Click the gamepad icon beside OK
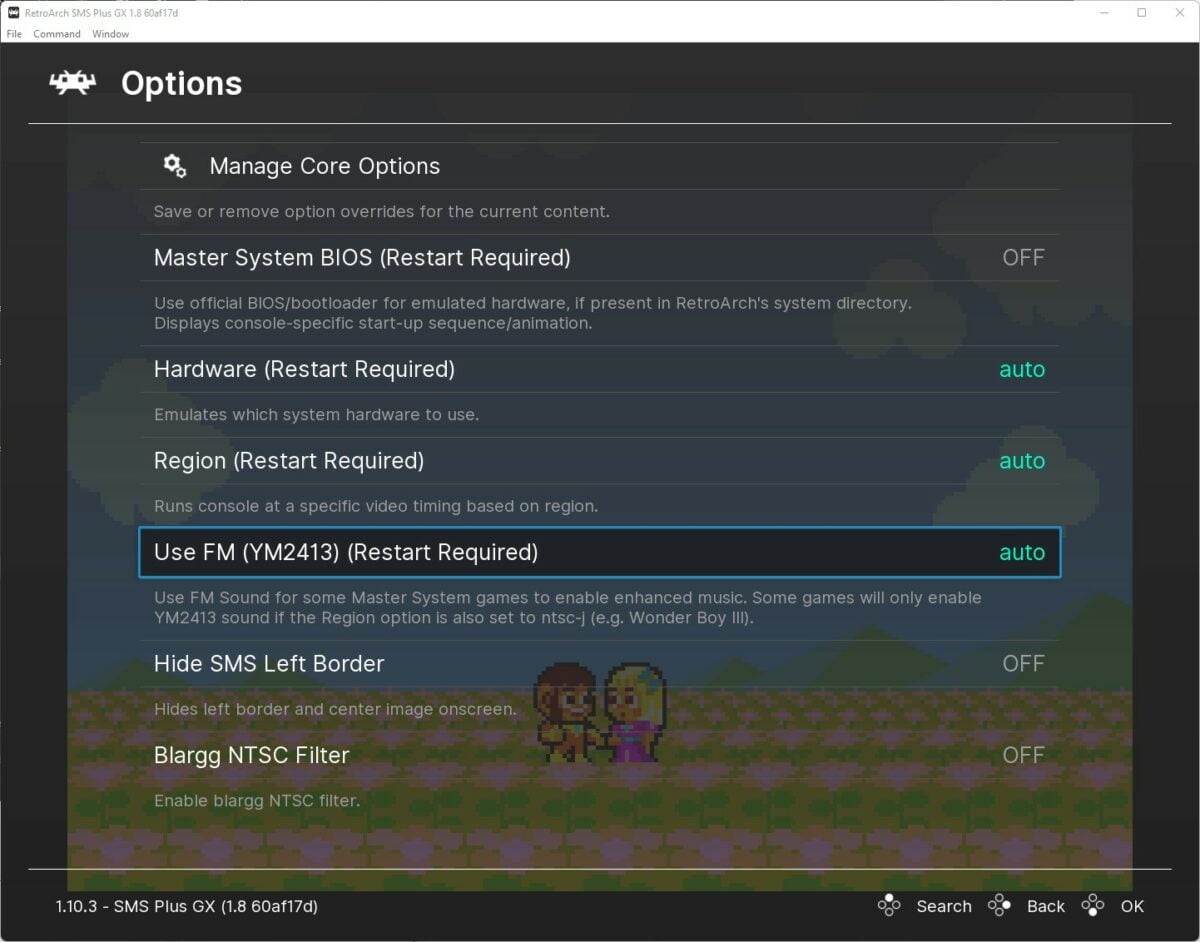The image size is (1200, 942). point(1093,906)
